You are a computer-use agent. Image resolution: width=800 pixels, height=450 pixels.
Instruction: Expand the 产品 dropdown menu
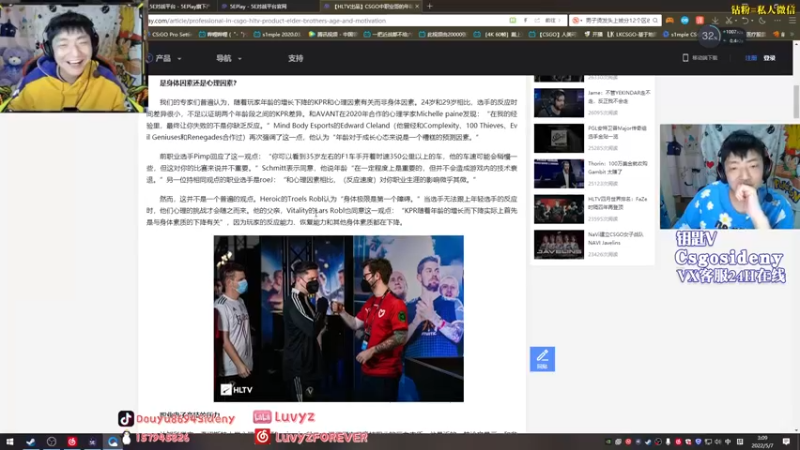[x=167, y=58]
